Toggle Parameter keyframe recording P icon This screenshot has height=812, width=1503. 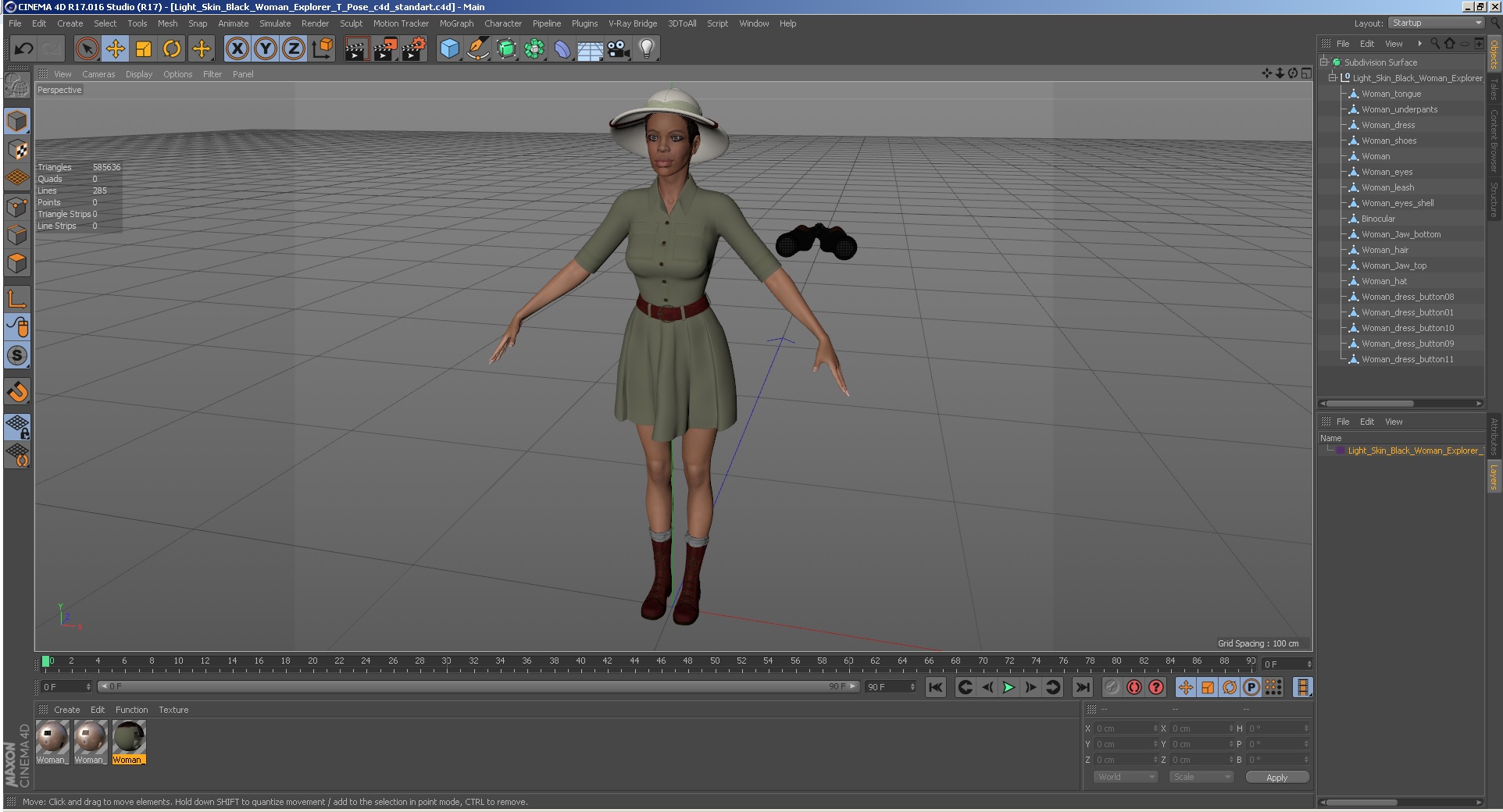click(1251, 687)
